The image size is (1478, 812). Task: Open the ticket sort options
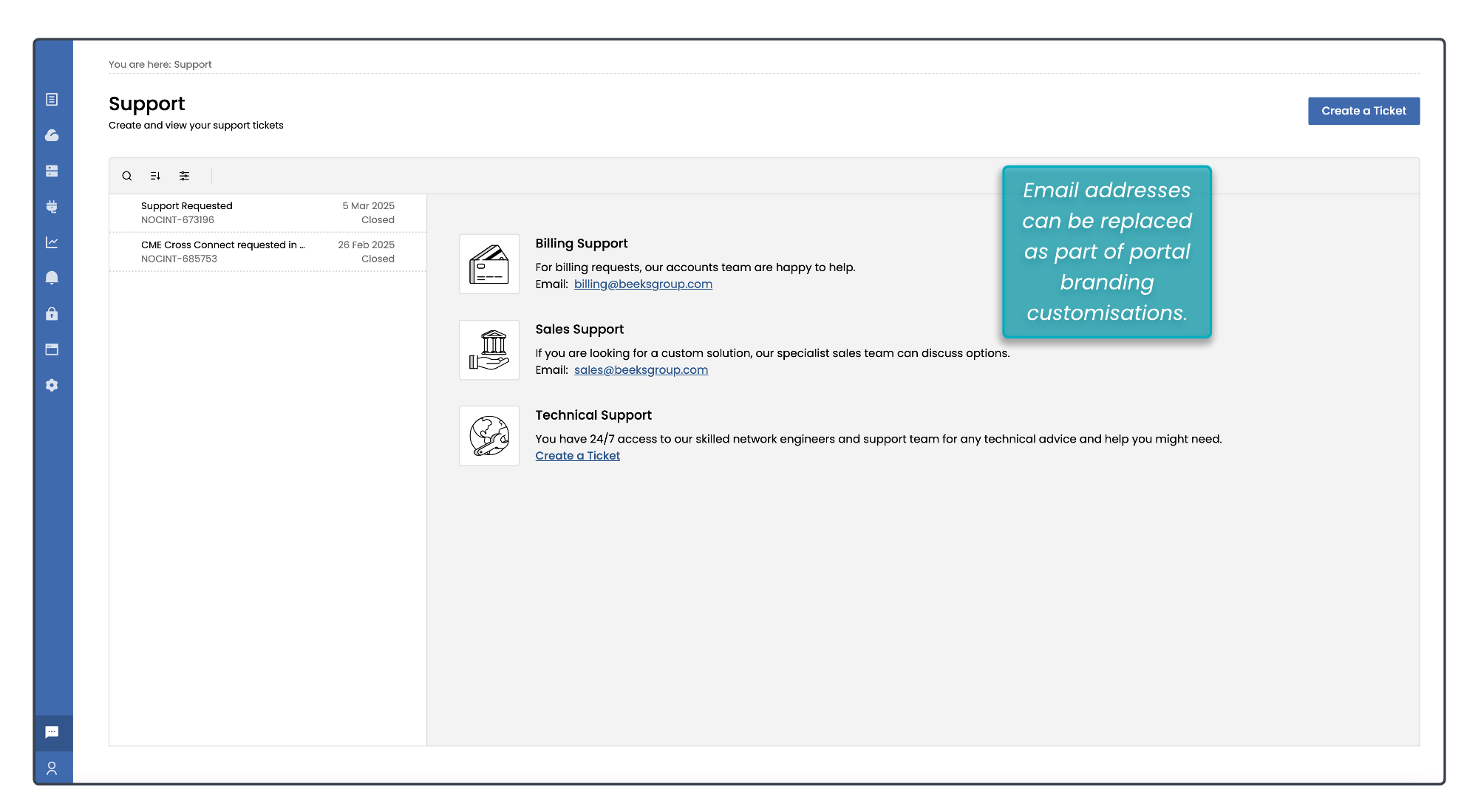click(155, 176)
